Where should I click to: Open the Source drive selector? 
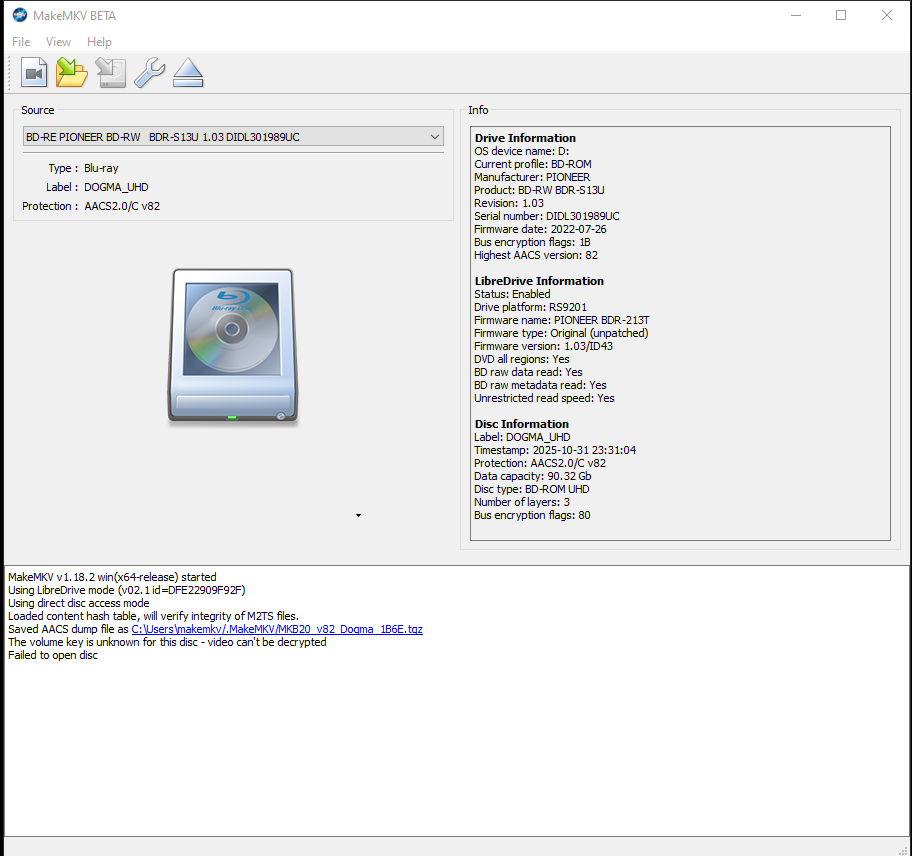coord(233,136)
